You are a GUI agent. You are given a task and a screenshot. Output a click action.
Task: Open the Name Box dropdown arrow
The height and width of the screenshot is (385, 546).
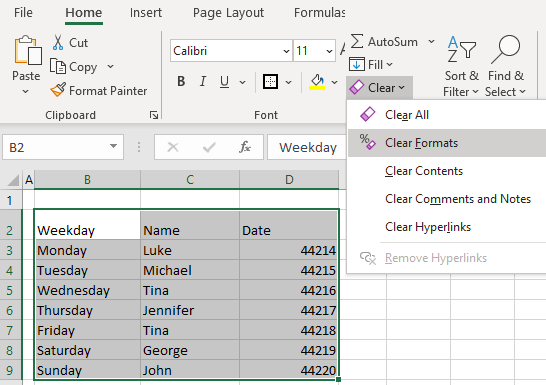tap(113, 147)
